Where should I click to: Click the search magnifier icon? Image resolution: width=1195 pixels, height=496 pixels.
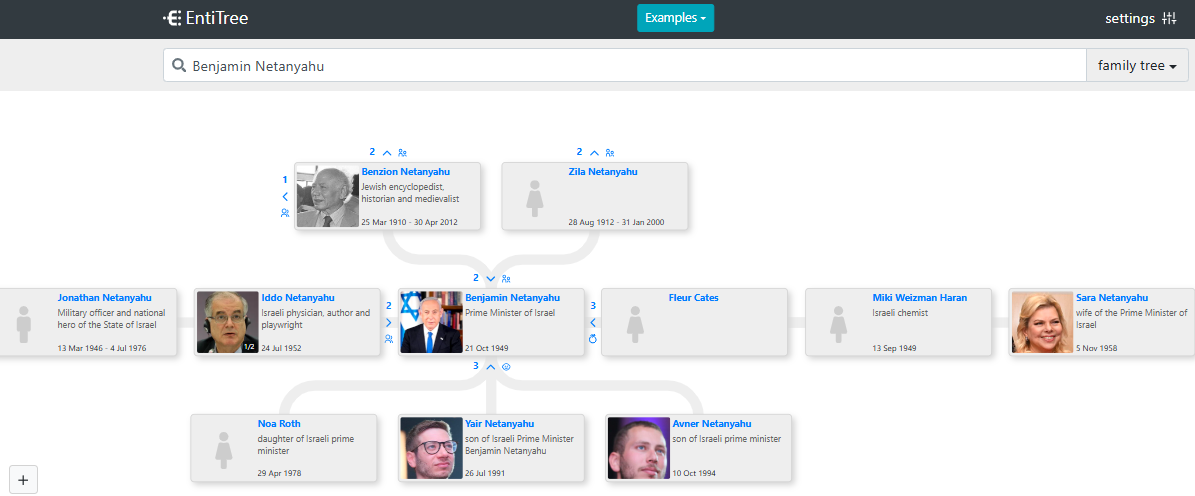click(179, 66)
